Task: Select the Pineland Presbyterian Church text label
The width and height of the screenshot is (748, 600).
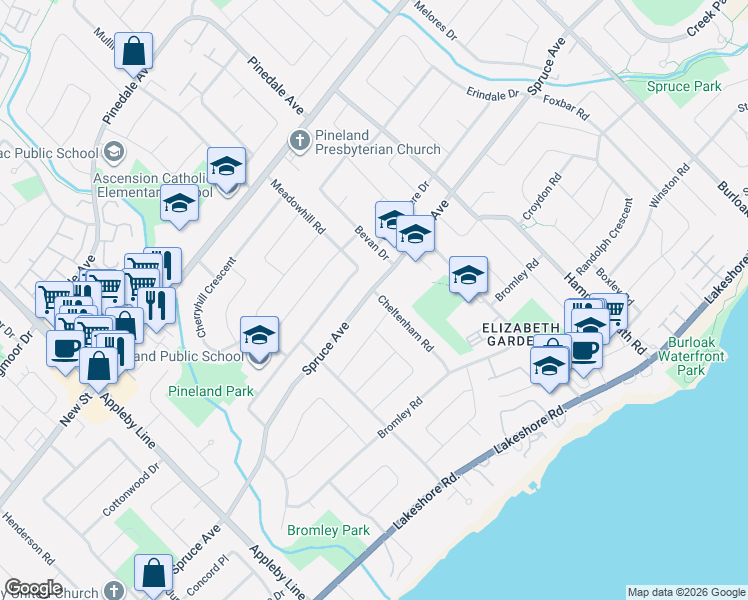Action: pos(378,142)
